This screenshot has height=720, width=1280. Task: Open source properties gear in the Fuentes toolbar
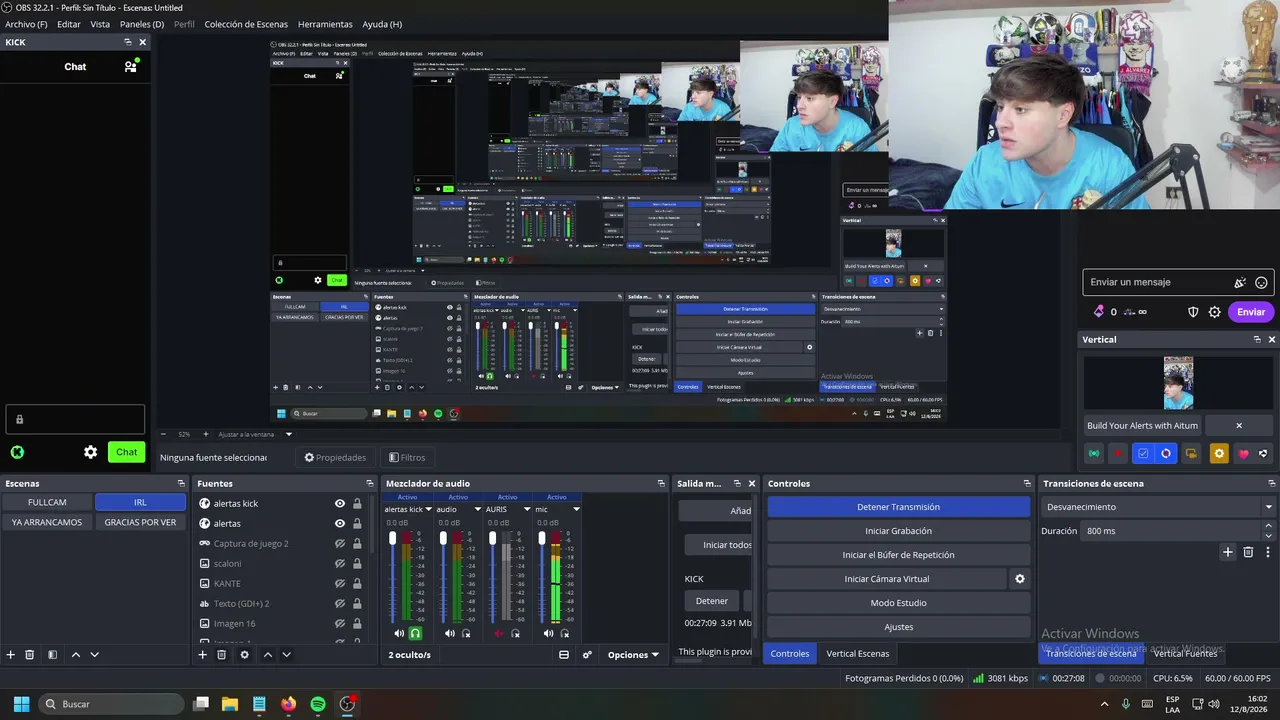[x=245, y=655]
